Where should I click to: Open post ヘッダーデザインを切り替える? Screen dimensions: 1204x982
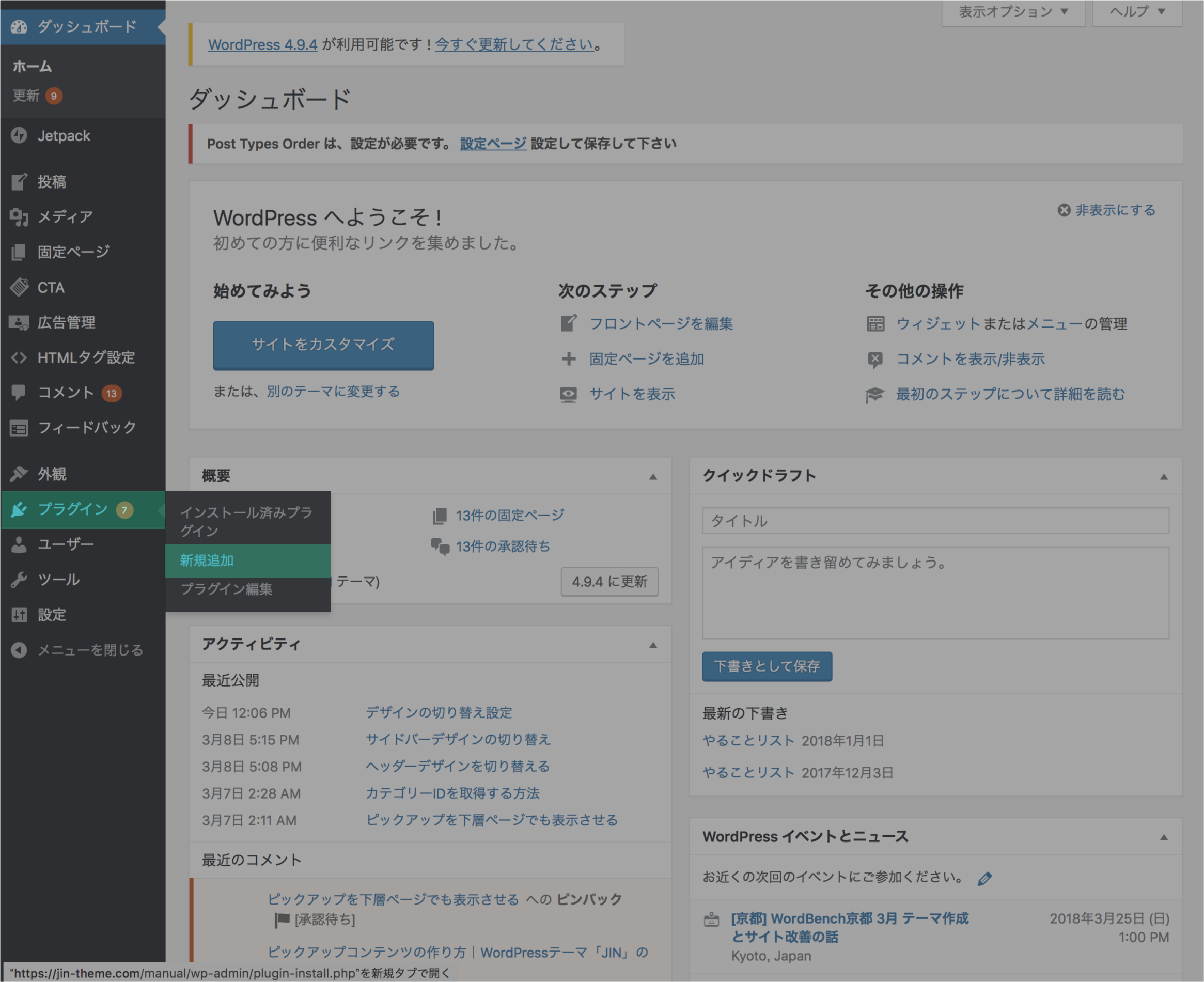(458, 767)
